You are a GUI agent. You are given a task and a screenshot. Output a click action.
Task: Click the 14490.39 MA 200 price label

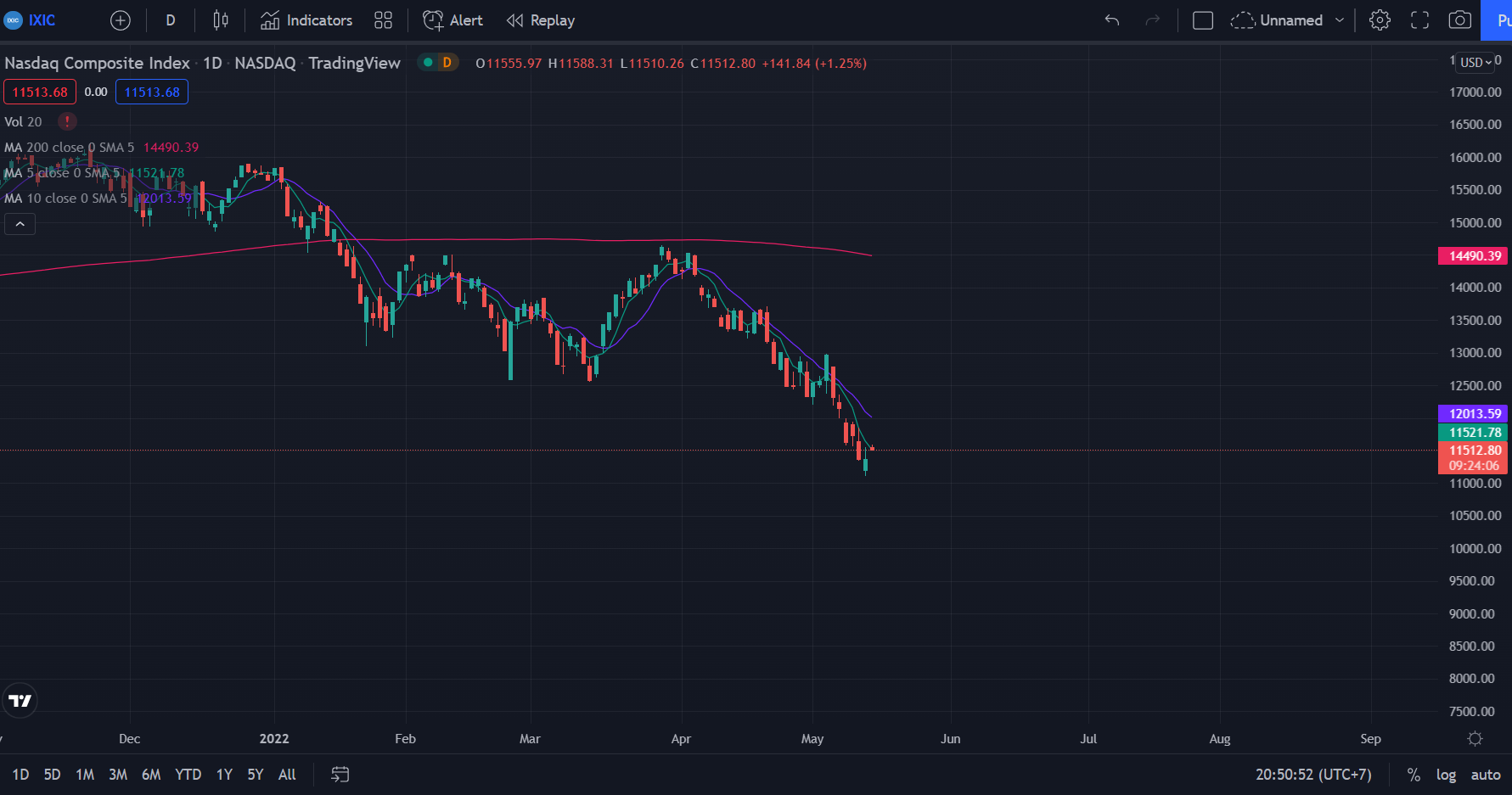1473,255
